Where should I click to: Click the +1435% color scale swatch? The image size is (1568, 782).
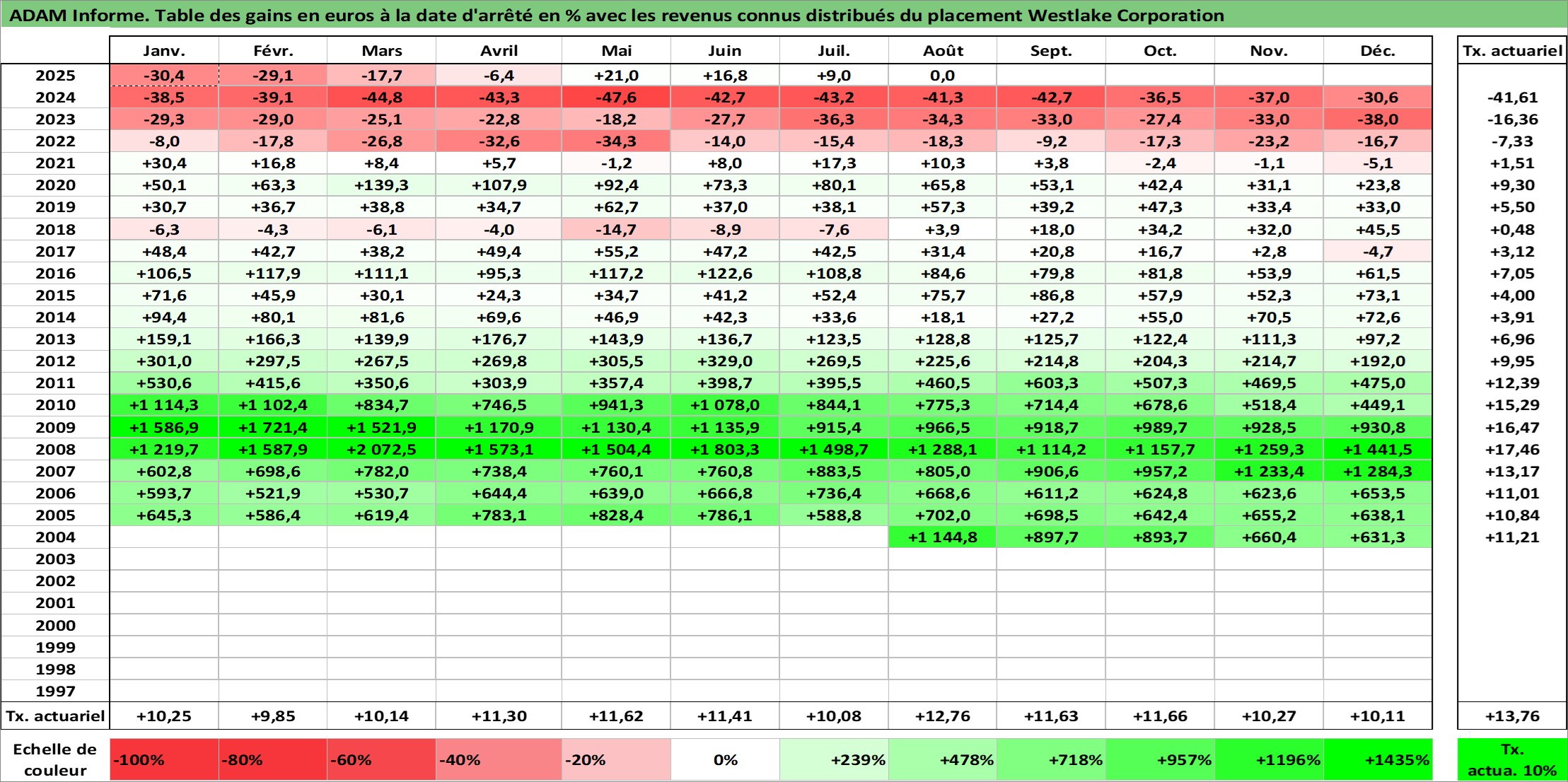pyautogui.click(x=1378, y=760)
